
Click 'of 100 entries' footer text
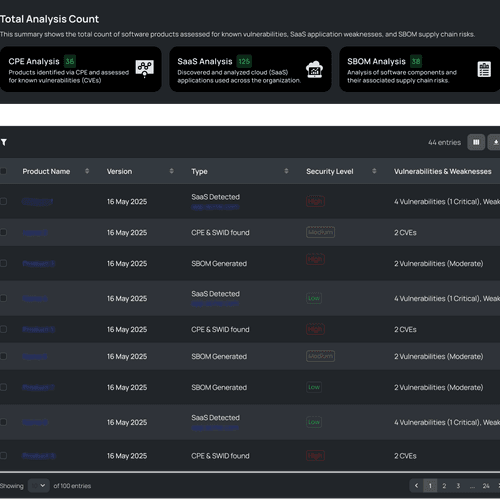(72, 486)
